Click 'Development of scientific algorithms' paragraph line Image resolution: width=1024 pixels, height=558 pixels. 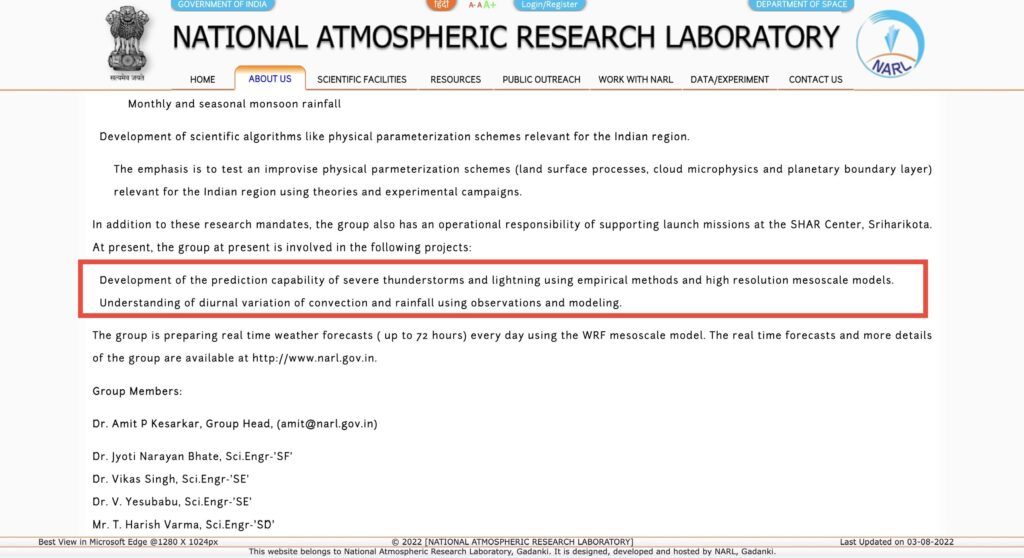coord(394,137)
